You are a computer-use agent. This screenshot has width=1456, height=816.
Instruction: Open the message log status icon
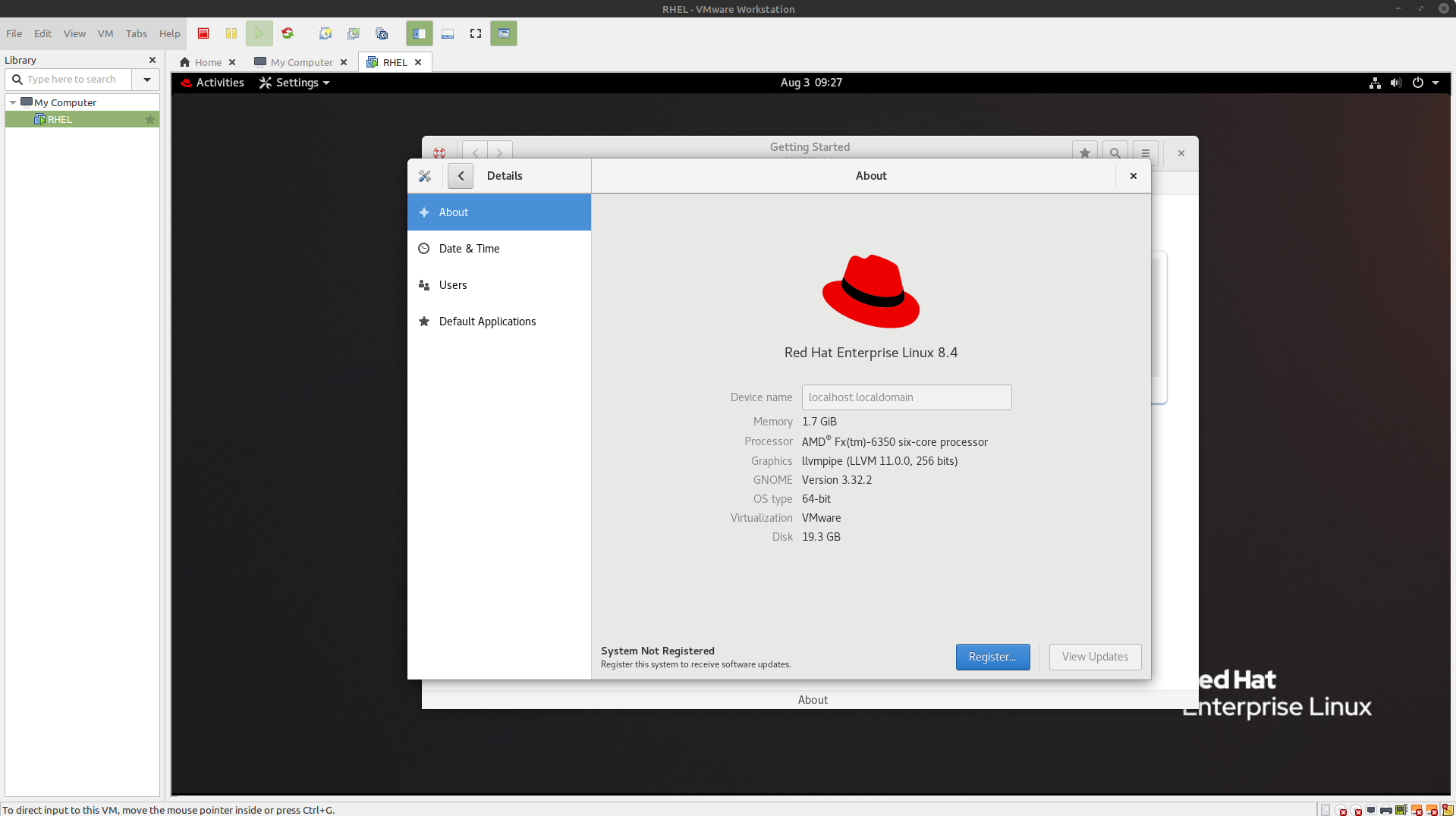[x=1448, y=810]
